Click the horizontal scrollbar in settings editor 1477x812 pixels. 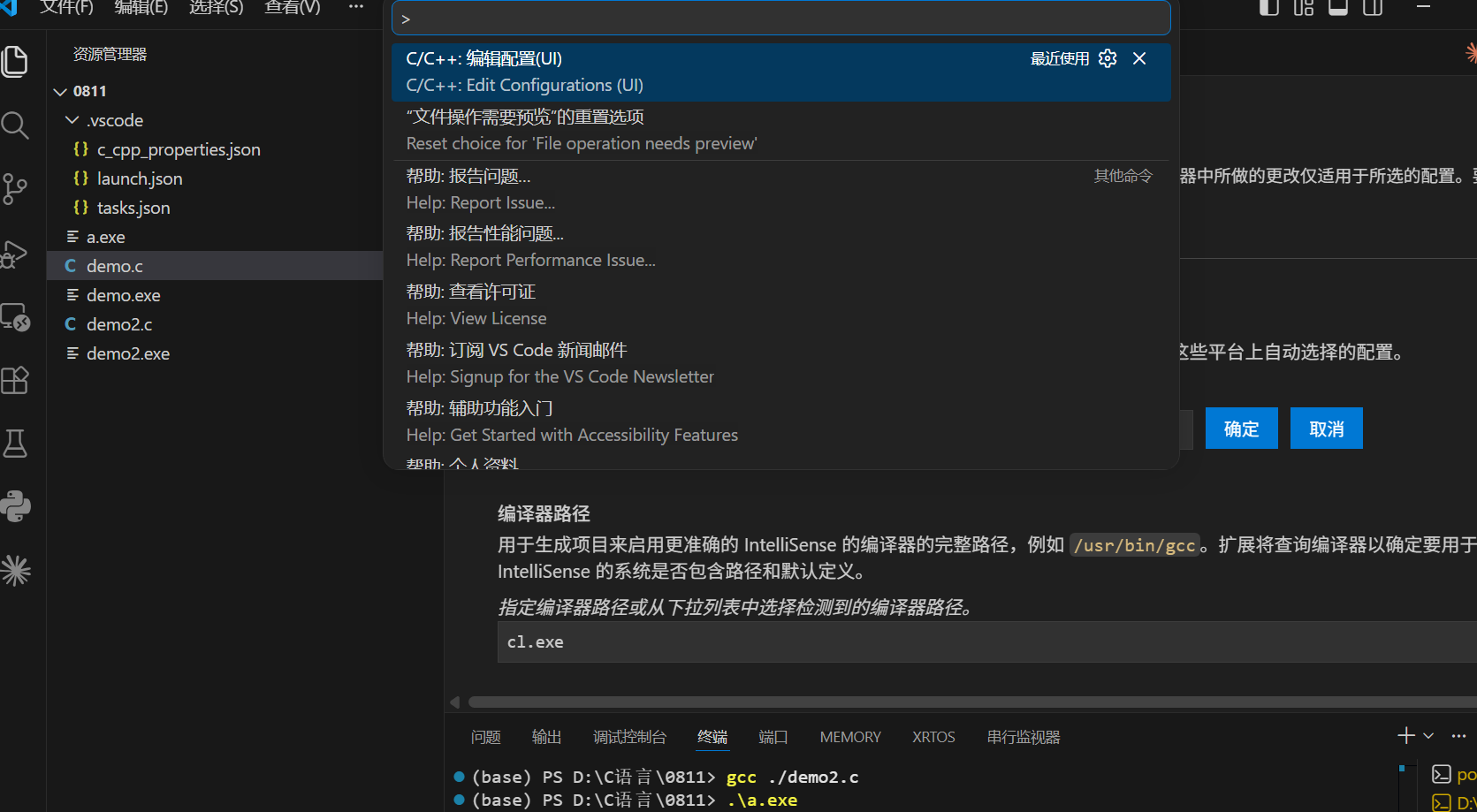972,702
